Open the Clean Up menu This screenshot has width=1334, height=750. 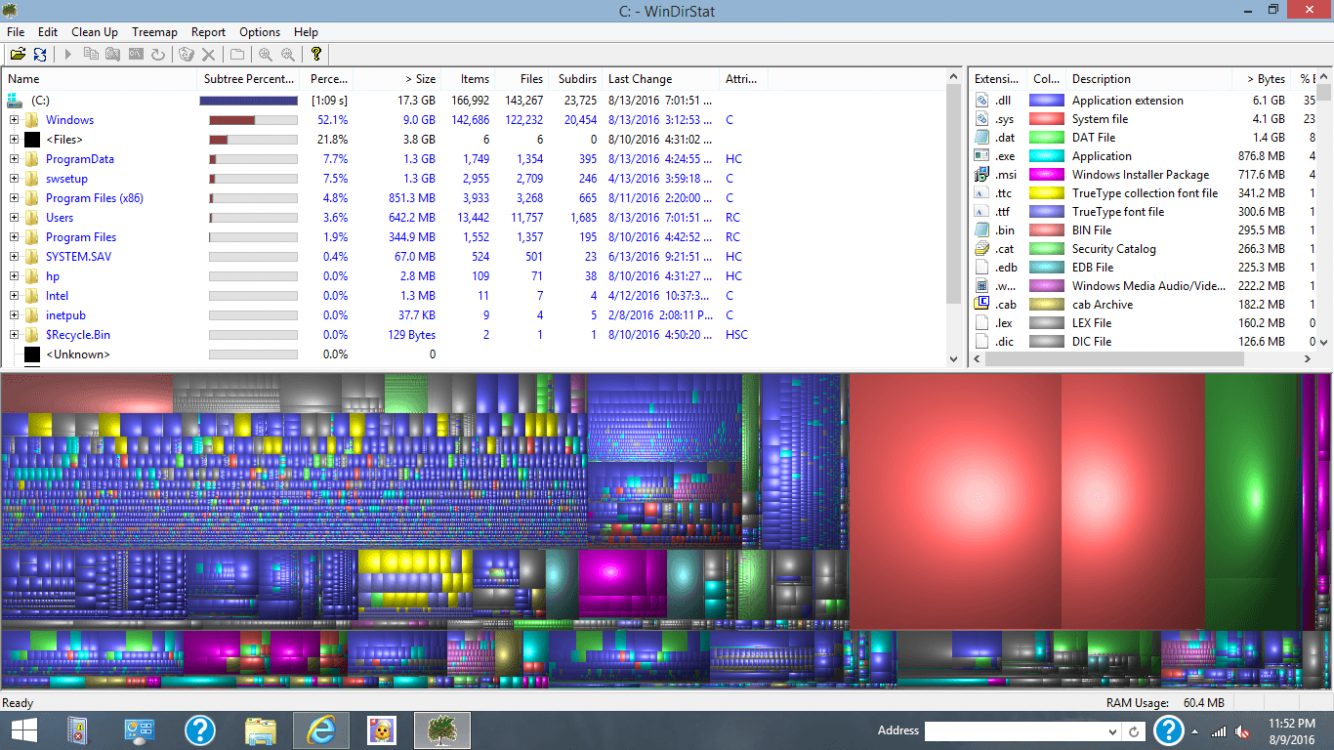[95, 32]
